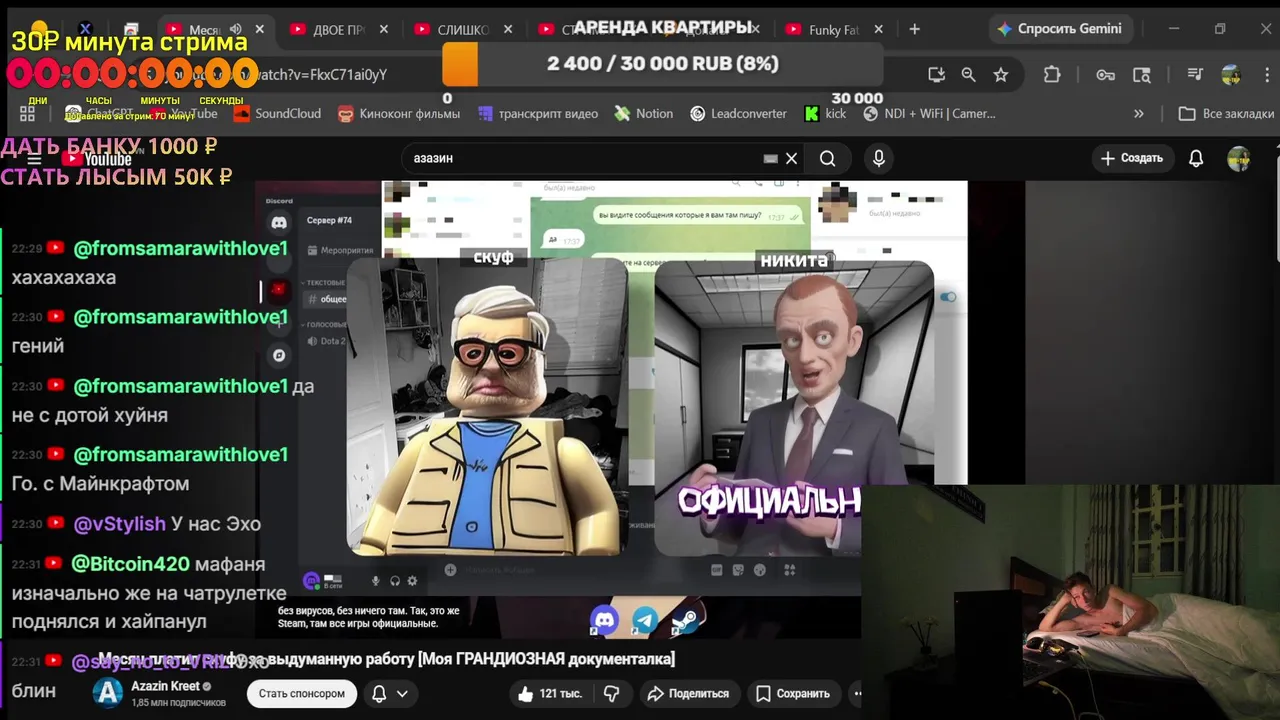1280x720 pixels.
Task: Open the Leadconverter bookmark
Action: pyautogui.click(x=739, y=114)
